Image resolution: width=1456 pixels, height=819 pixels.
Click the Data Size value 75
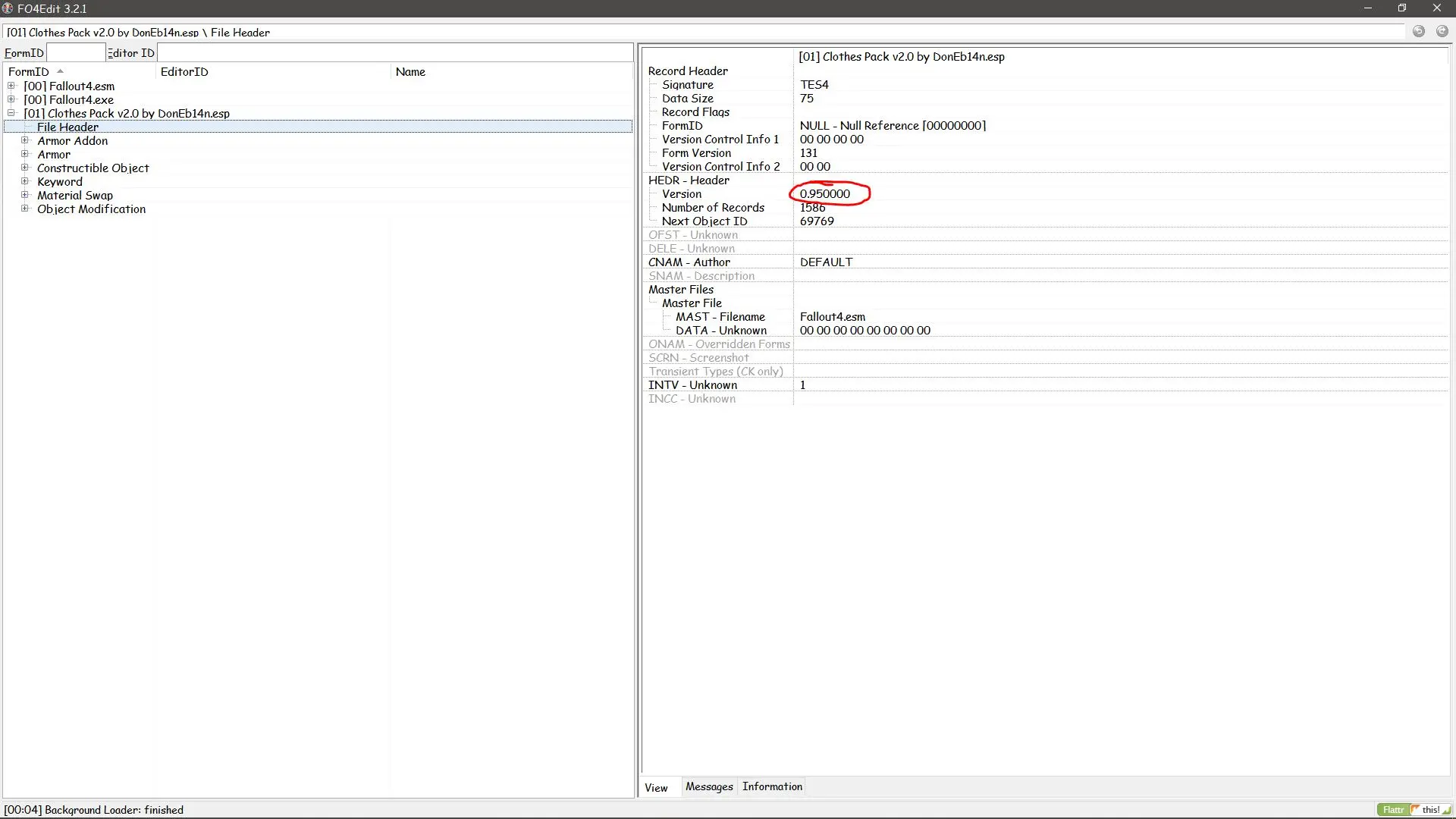tap(806, 98)
